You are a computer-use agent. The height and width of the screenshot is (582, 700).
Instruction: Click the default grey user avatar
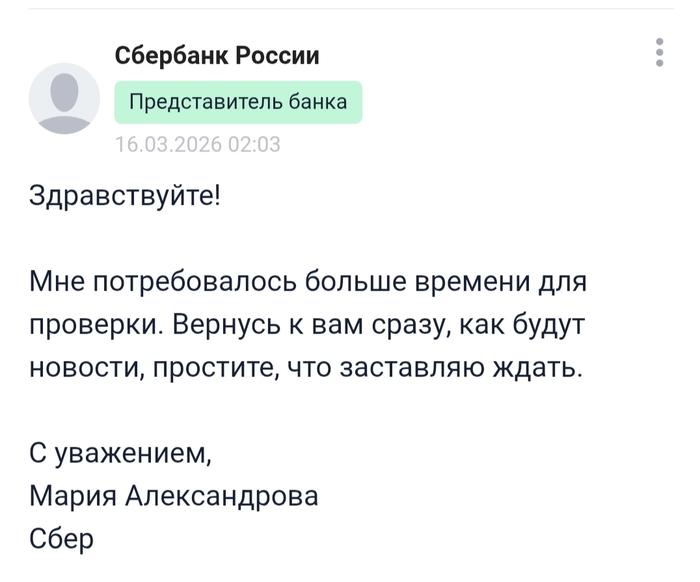click(x=64, y=98)
